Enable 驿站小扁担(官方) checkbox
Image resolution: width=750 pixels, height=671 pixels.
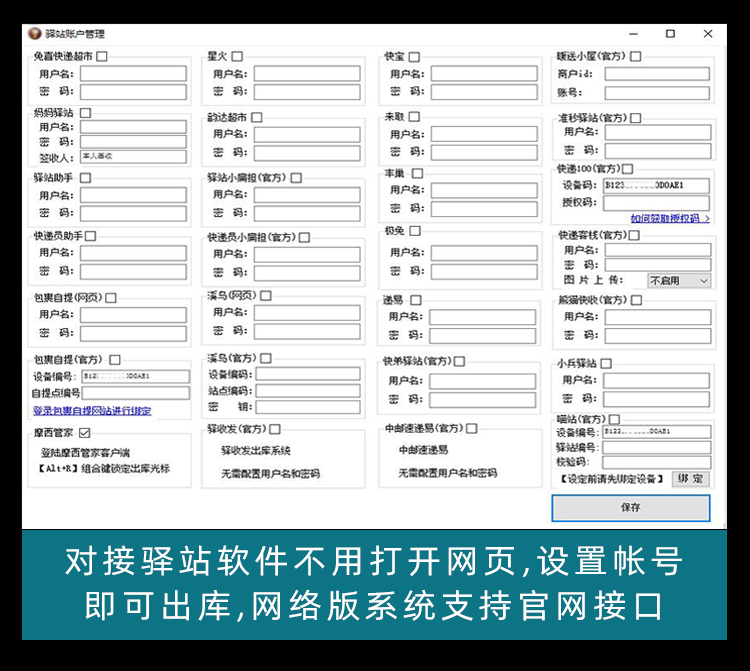coord(296,178)
